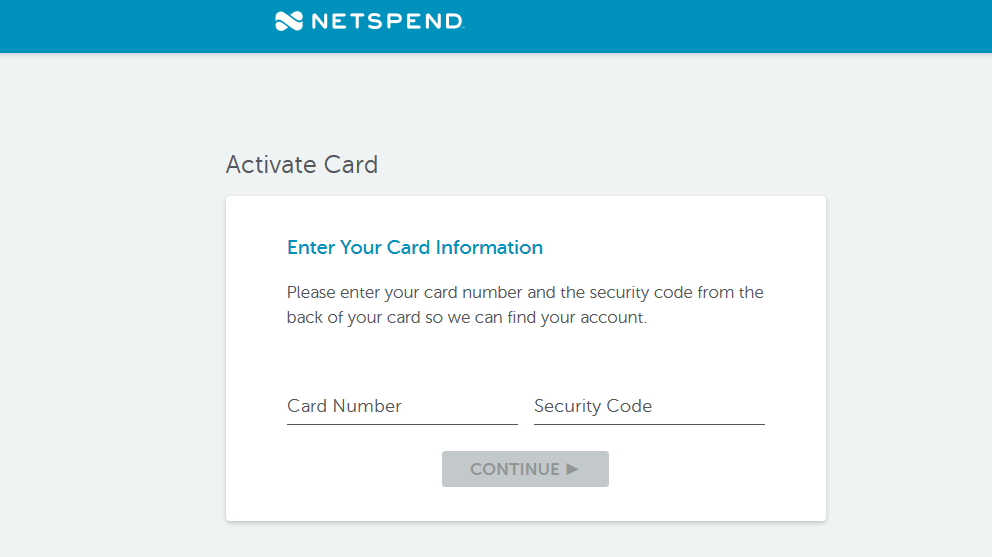Click underline beneath Card Number field

(402, 424)
